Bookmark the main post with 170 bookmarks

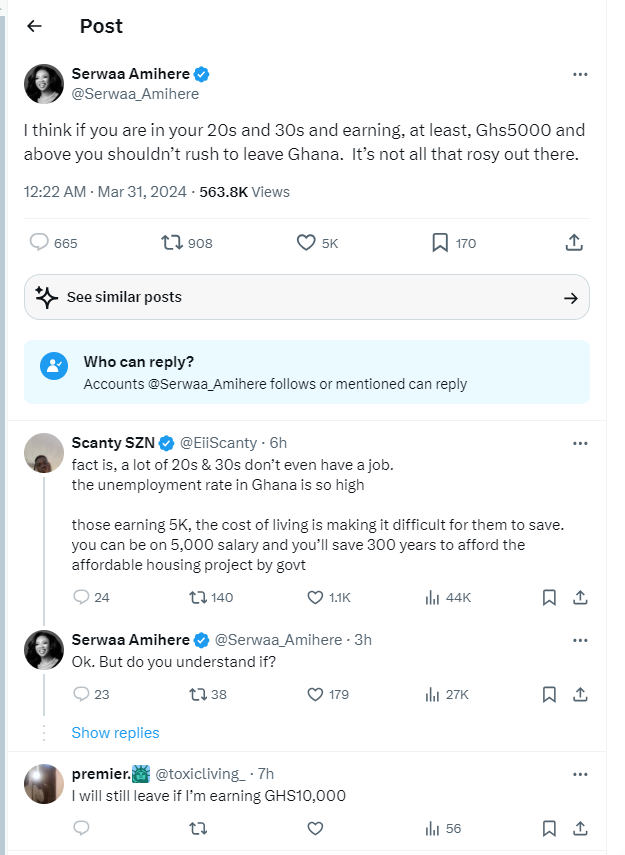440,243
